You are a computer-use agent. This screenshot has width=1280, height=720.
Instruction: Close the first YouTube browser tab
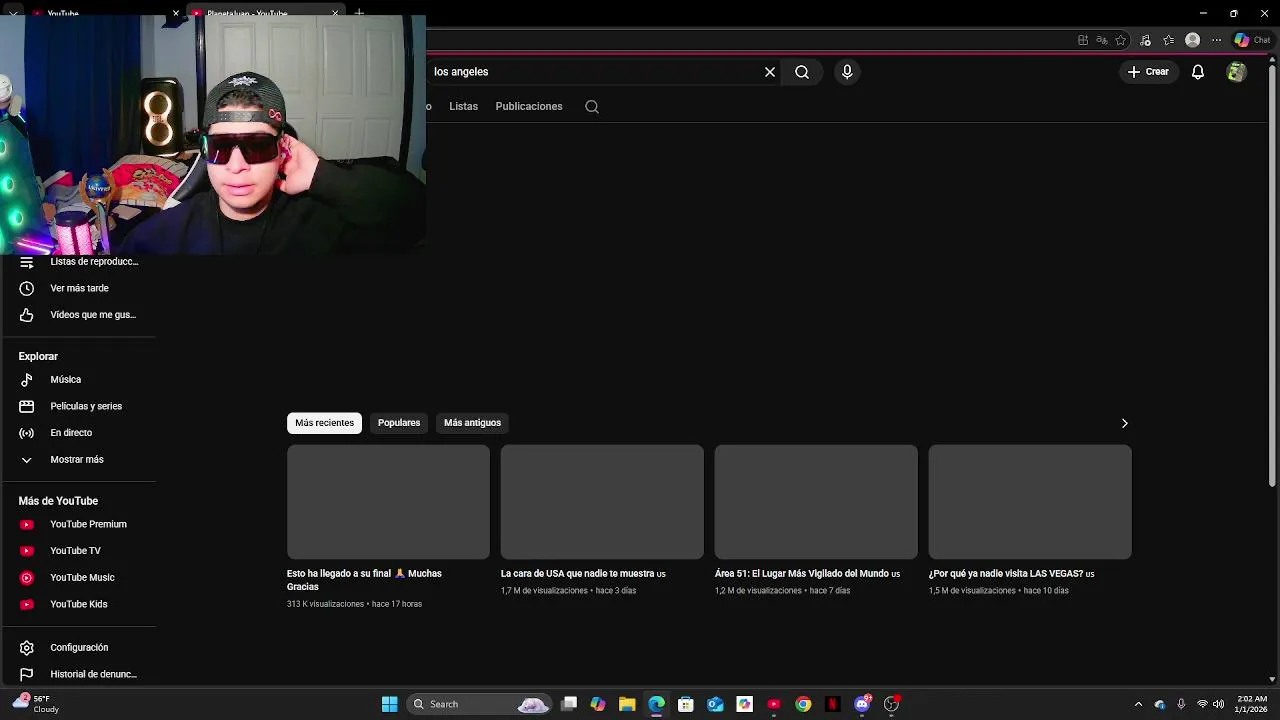coord(176,14)
